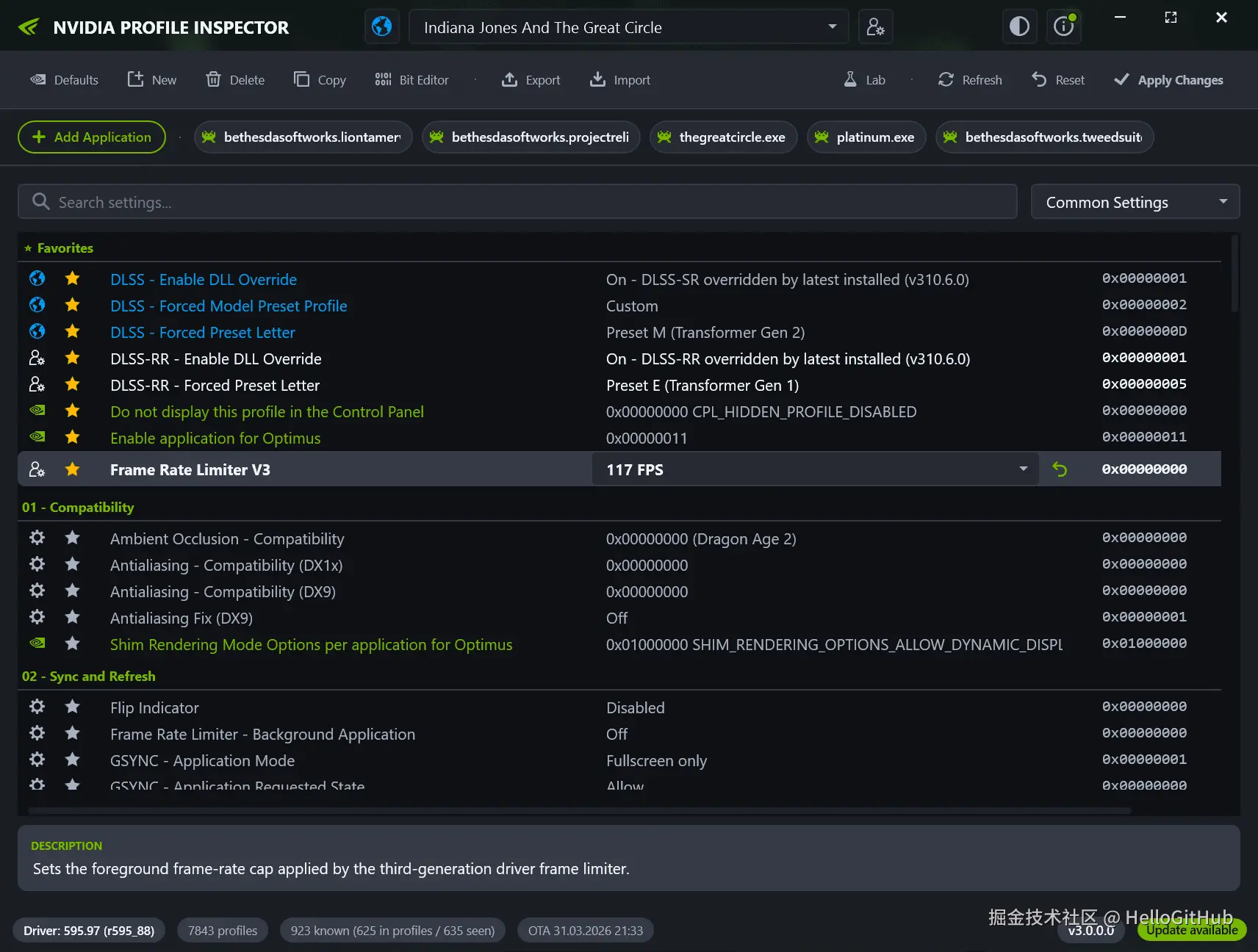Toggle favorite star for Frame Rate Limiter V3
This screenshot has height=952, width=1258.
72,469
